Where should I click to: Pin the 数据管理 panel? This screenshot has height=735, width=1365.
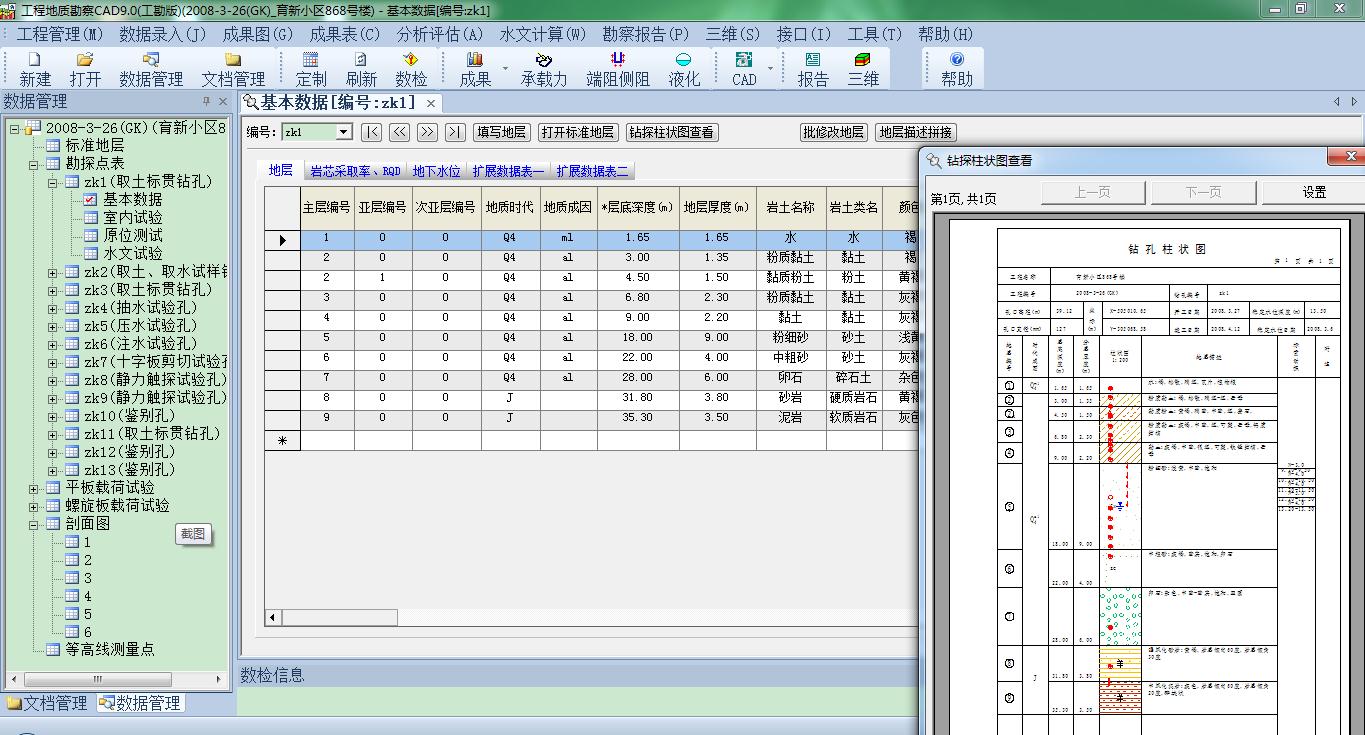click(x=207, y=102)
